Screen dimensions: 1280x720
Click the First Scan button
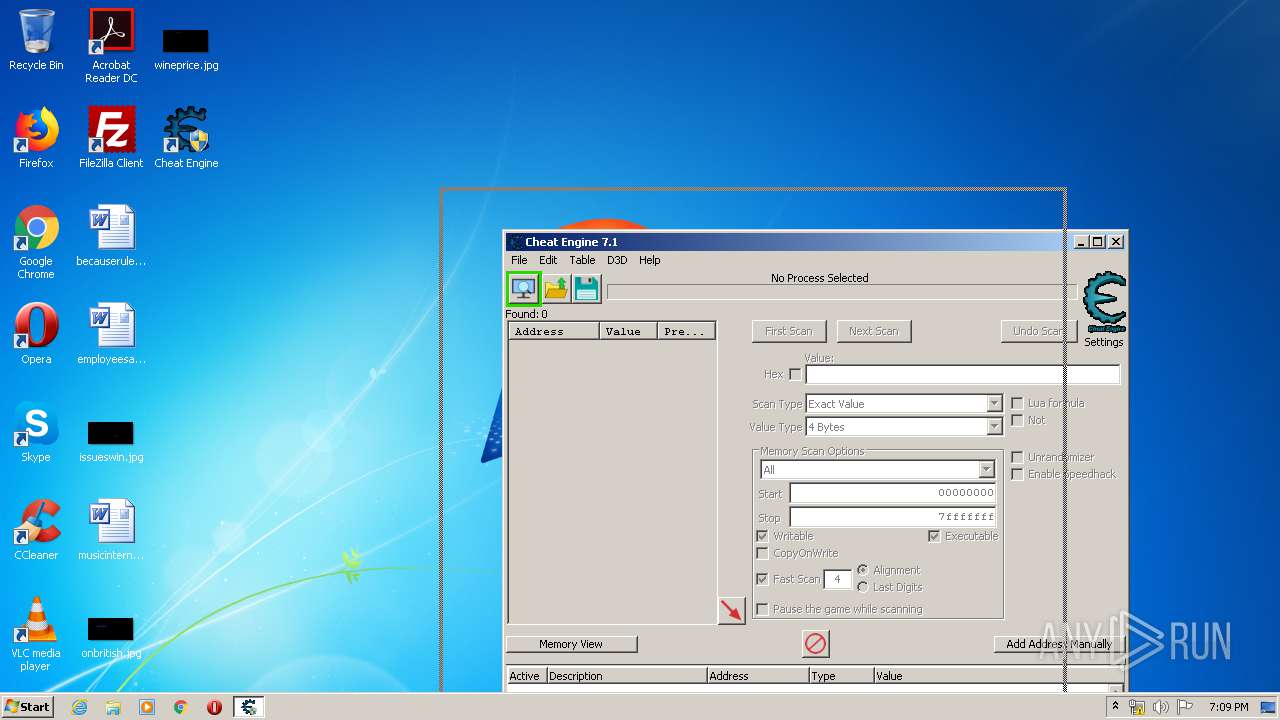[789, 331]
